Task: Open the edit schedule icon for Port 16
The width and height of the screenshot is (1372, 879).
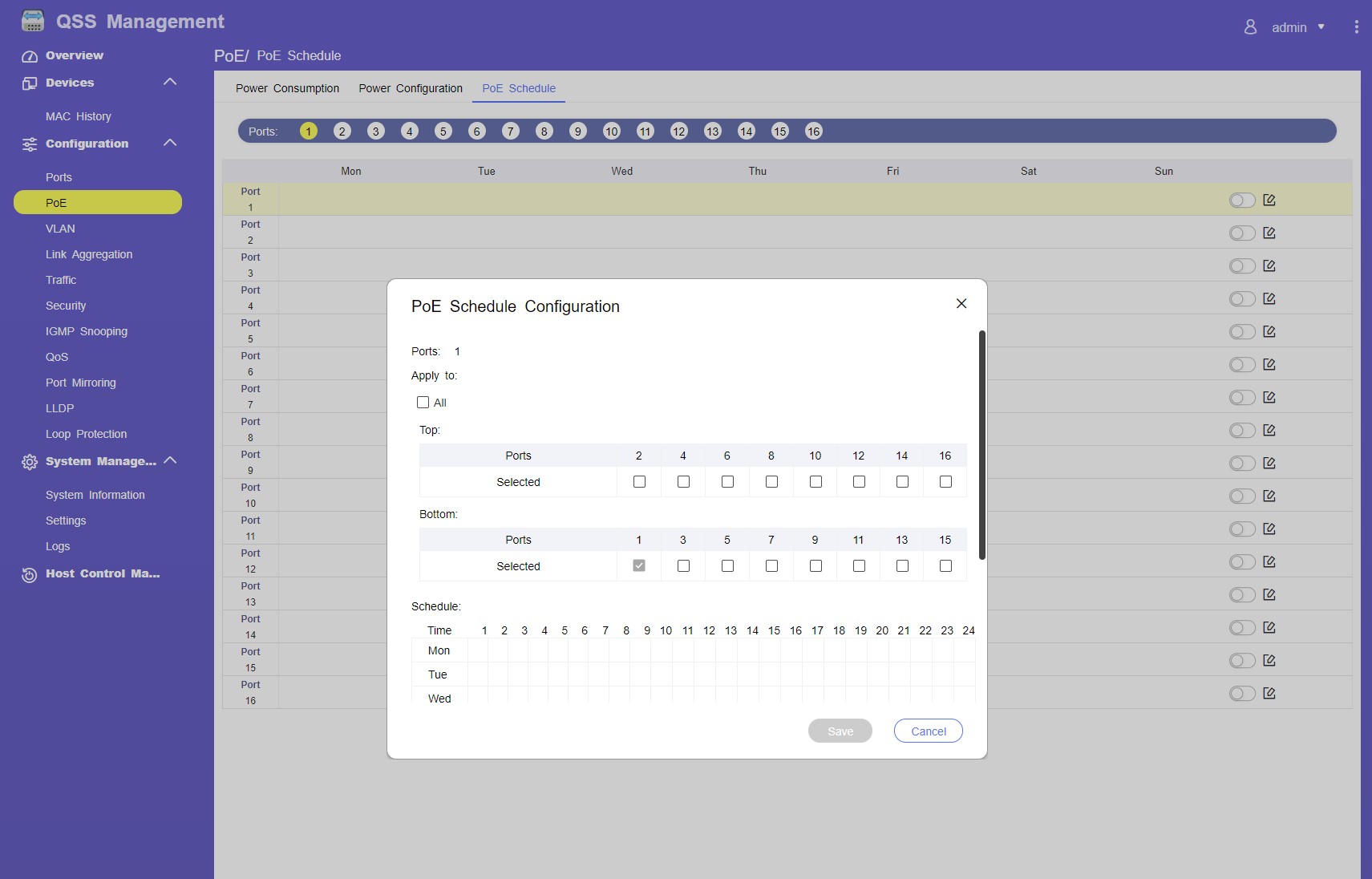Action: click(1269, 694)
